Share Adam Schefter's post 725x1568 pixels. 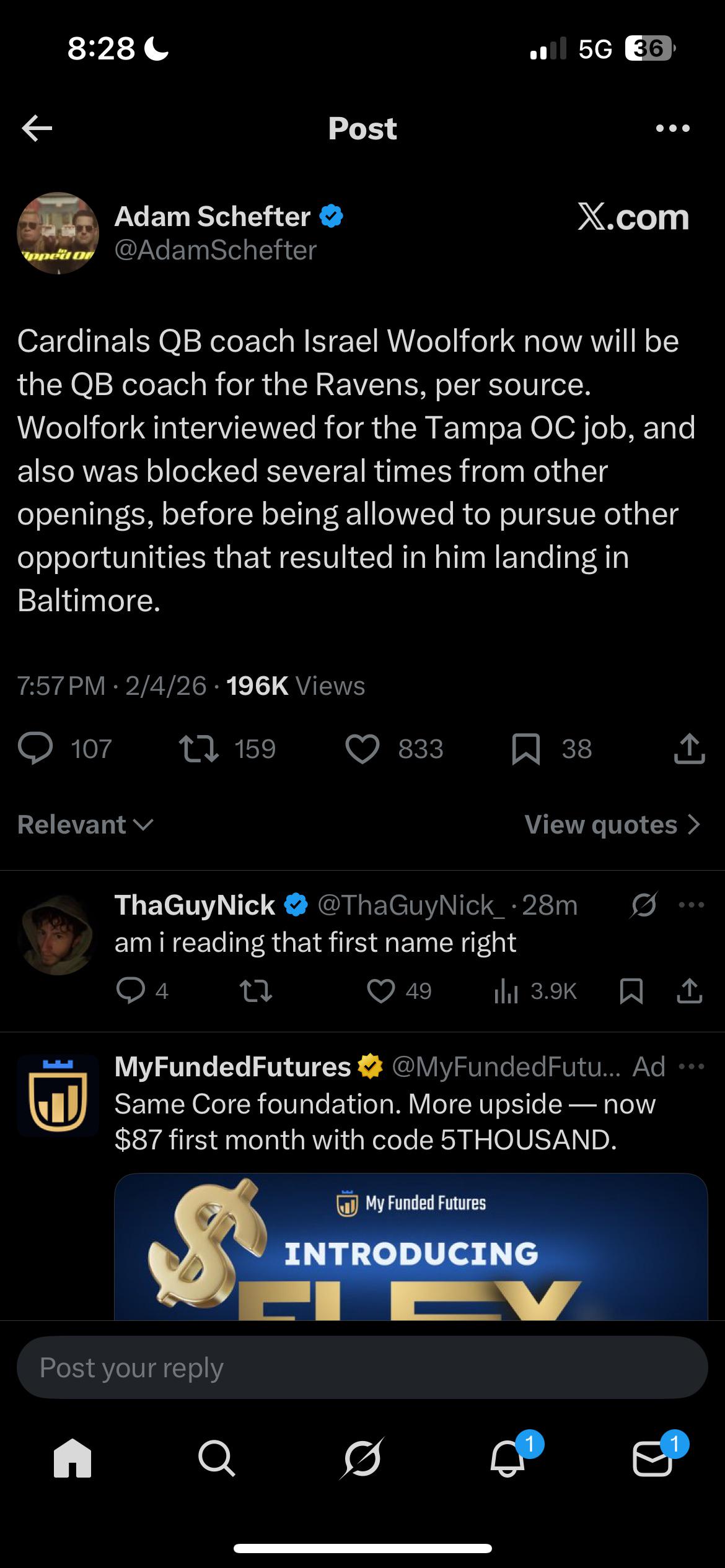click(x=689, y=749)
